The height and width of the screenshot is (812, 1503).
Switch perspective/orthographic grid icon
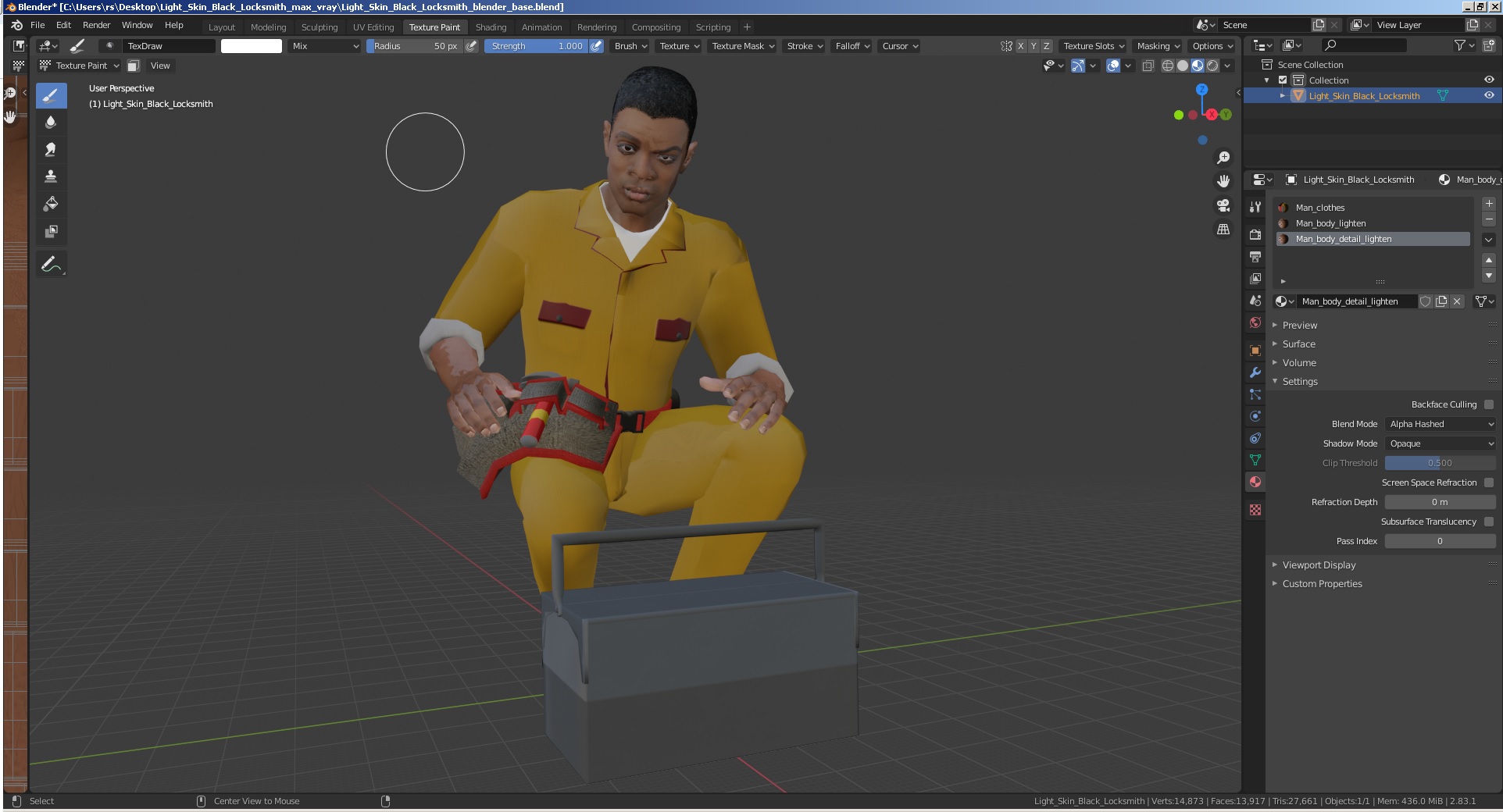(x=1223, y=230)
